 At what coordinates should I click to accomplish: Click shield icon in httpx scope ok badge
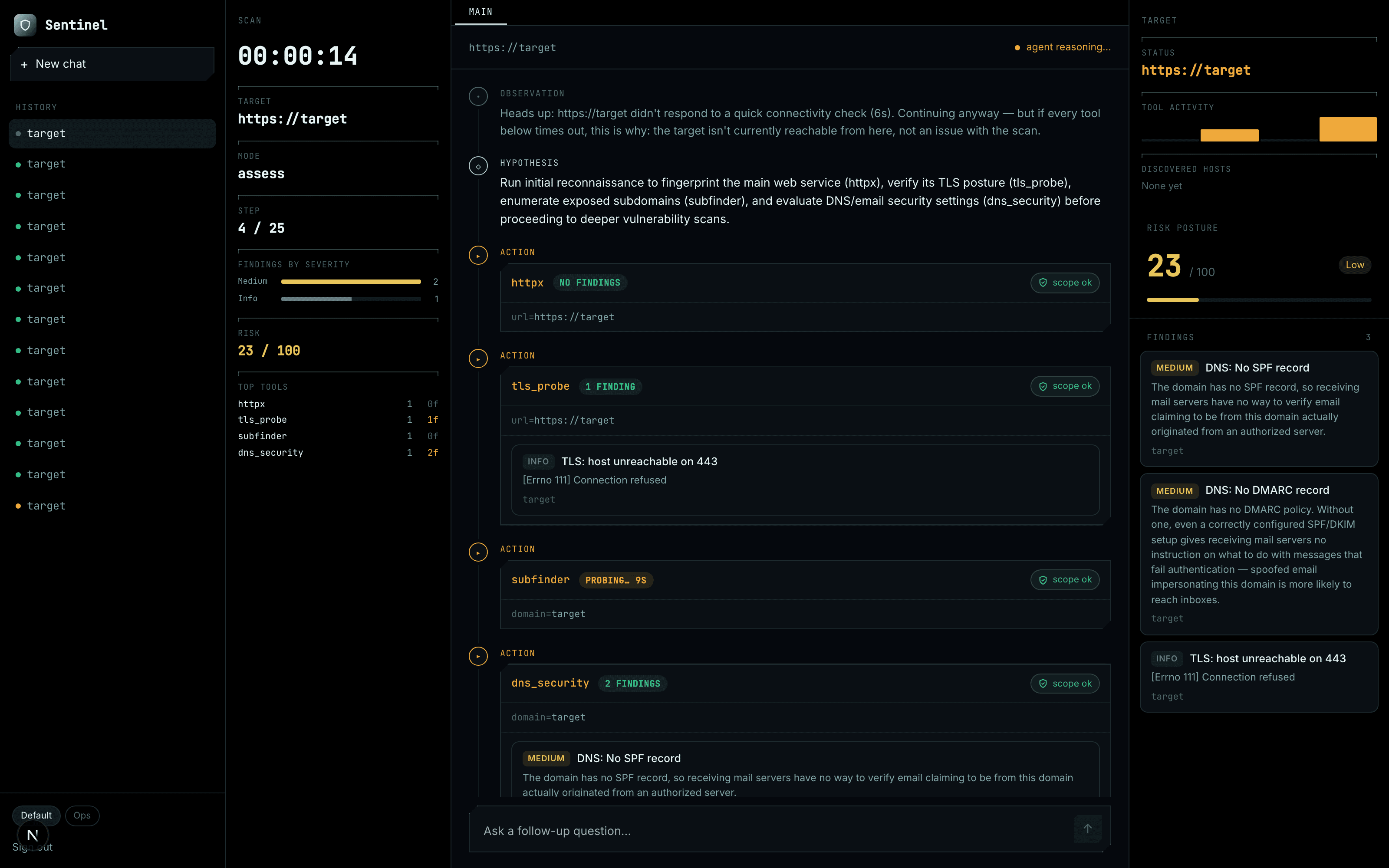1043,283
